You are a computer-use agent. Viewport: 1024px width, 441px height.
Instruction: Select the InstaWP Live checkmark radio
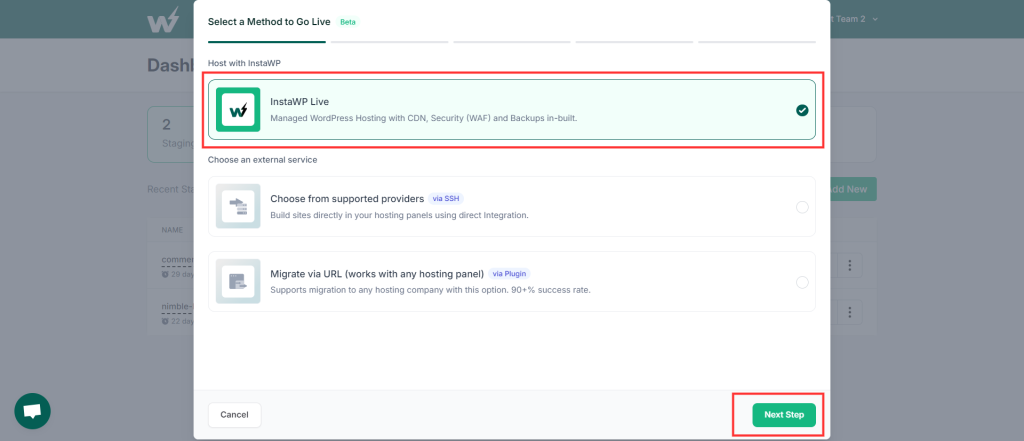(802, 110)
